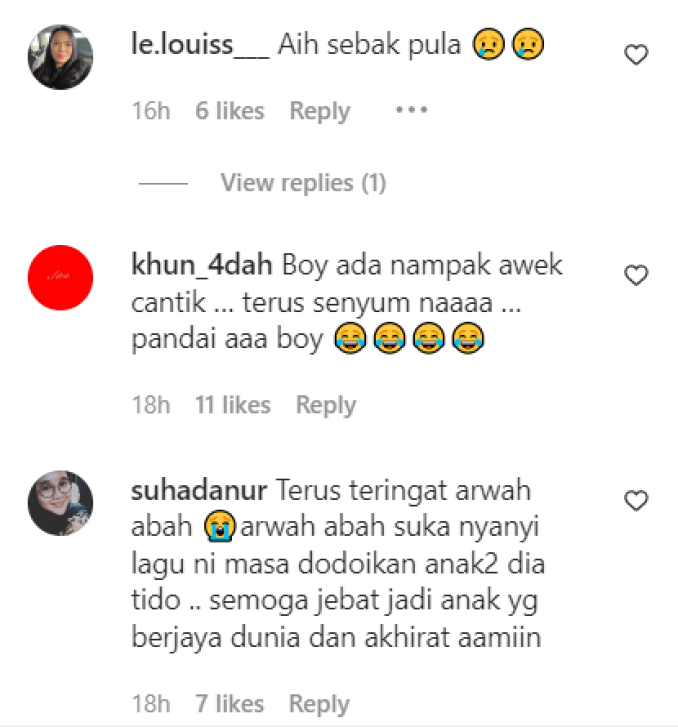Viewport: 678px width, 727px height.
Task: Open khun_4dah username link
Action: (x=202, y=265)
